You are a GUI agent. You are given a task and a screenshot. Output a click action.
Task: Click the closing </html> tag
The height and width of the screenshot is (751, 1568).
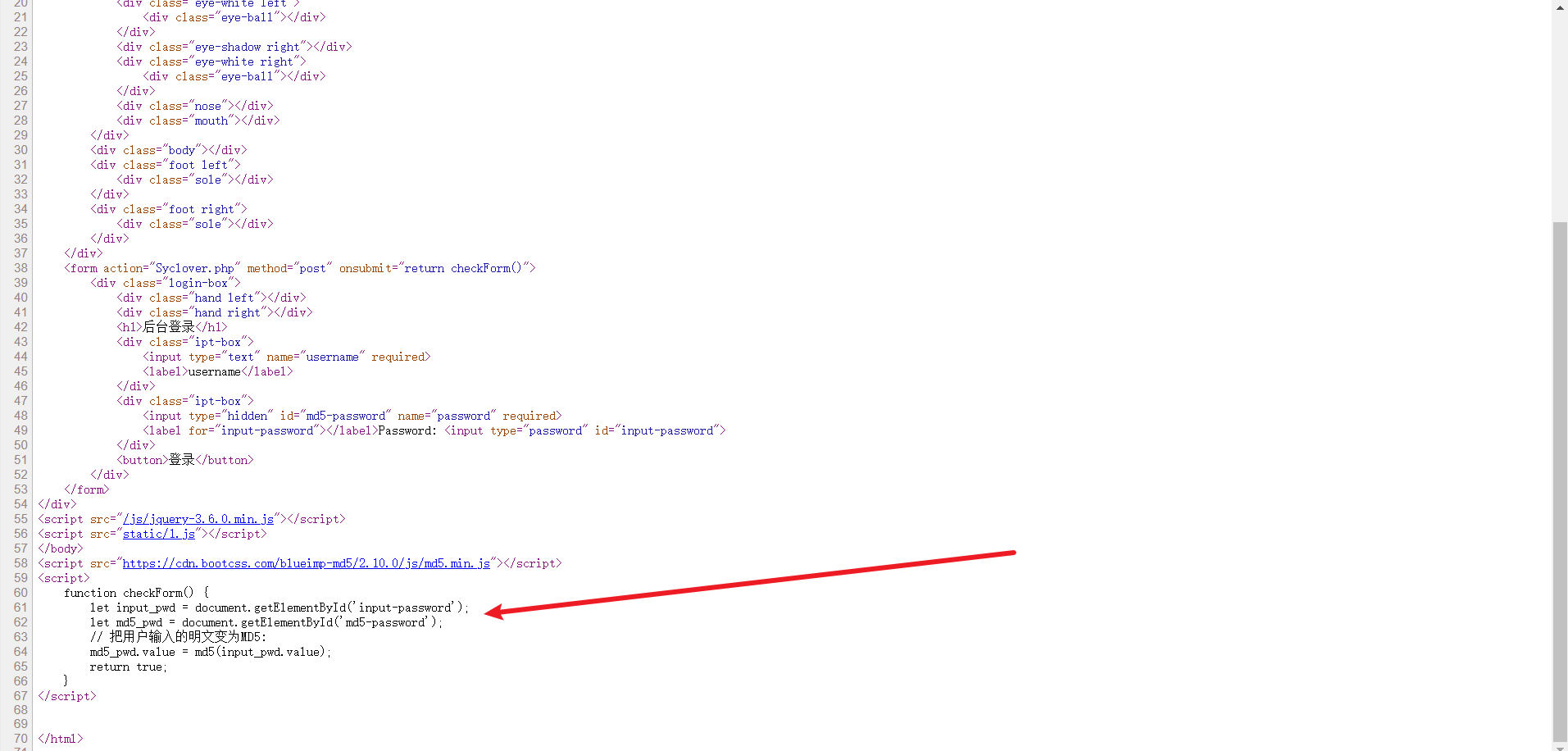coord(61,739)
